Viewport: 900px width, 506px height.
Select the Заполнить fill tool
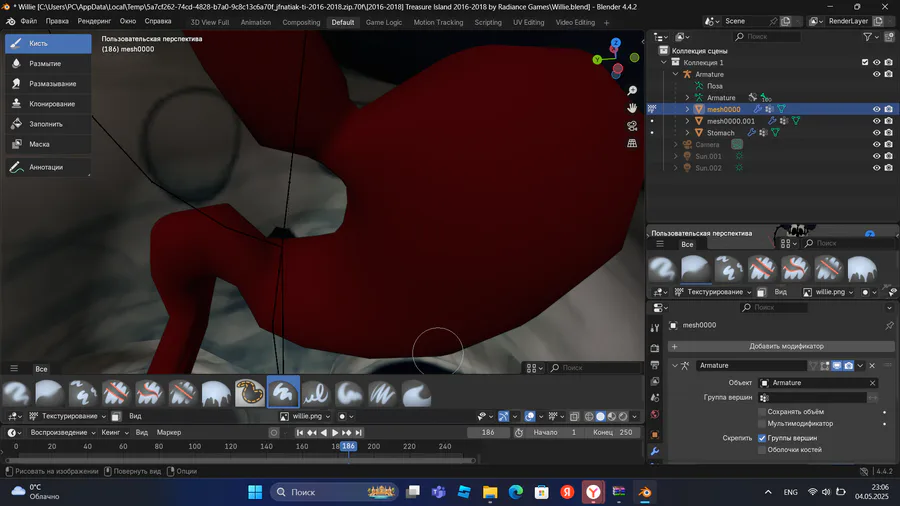(48, 124)
